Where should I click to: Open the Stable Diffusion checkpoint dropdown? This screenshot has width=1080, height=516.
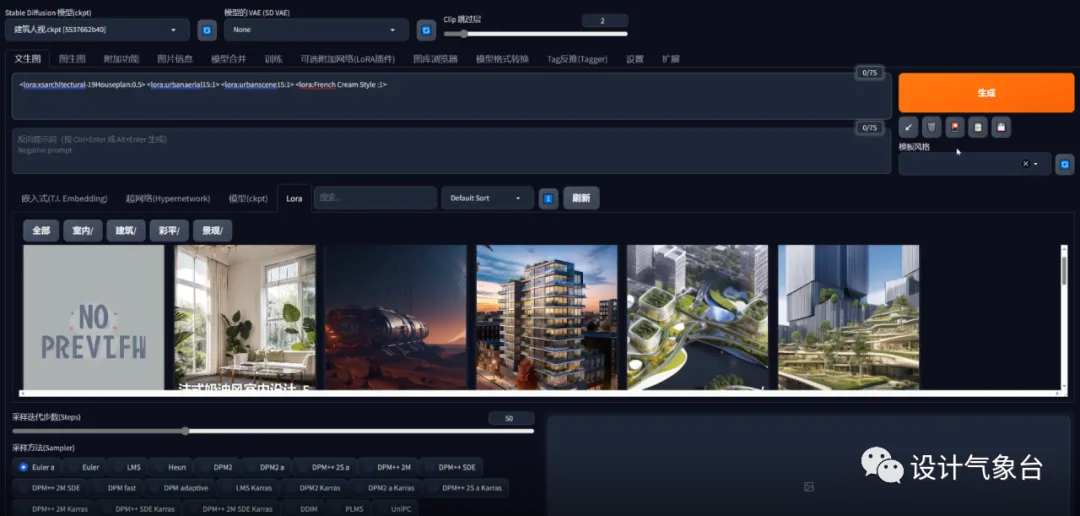[97, 30]
